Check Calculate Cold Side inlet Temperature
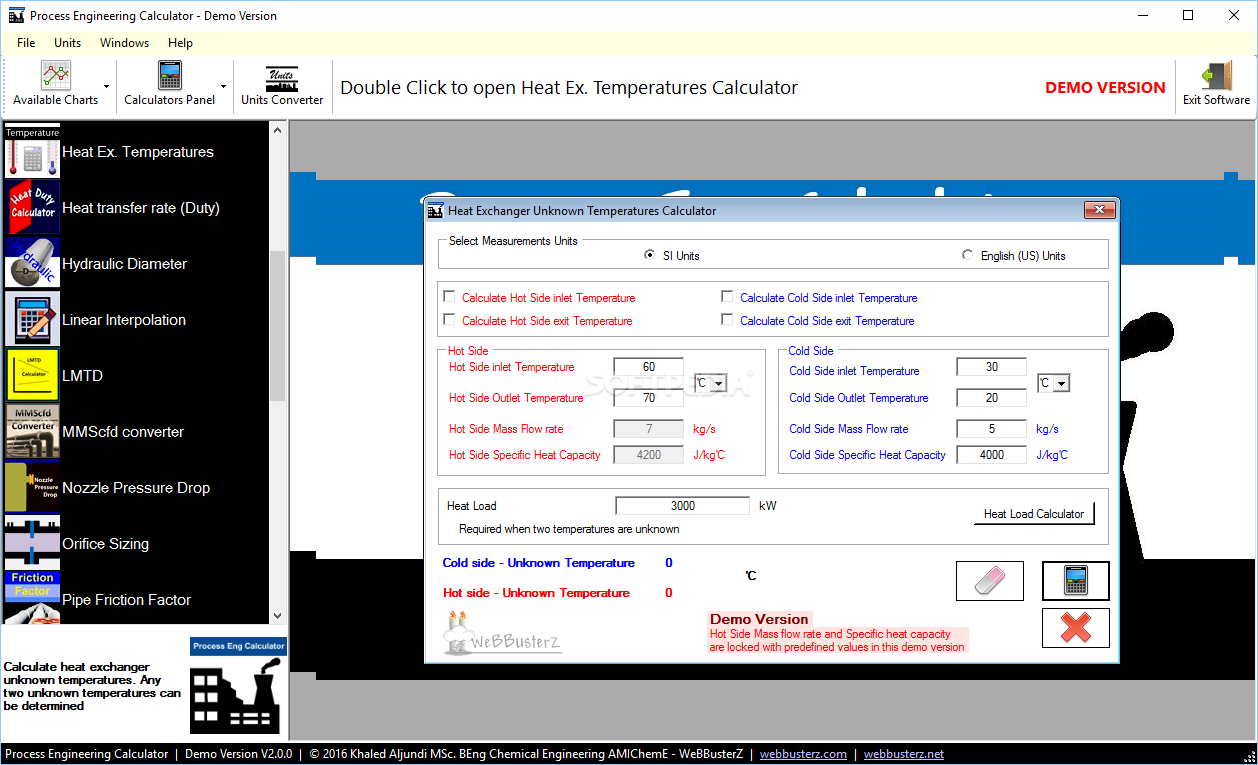The width and height of the screenshot is (1258, 765). click(x=728, y=297)
